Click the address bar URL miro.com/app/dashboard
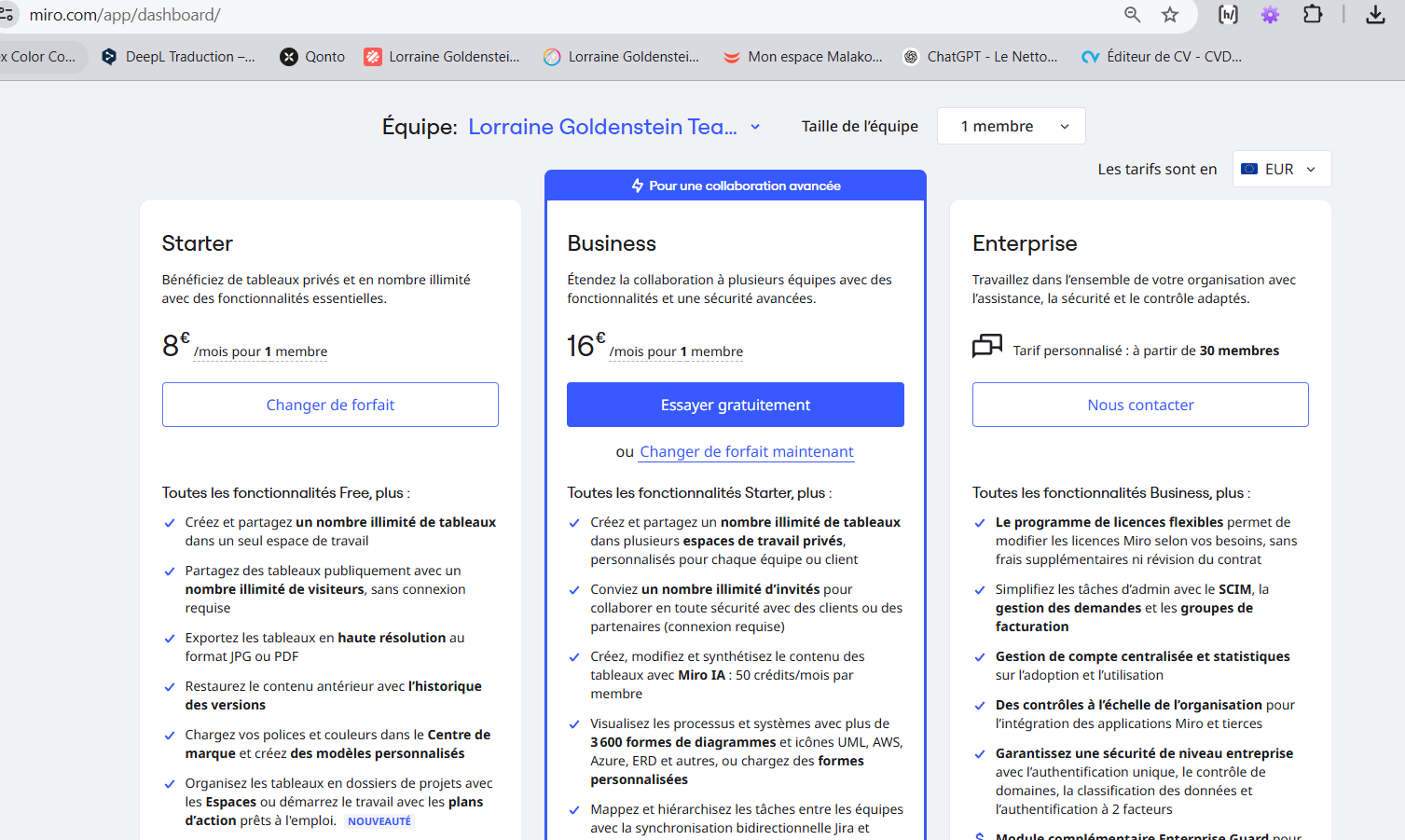 tap(125, 15)
